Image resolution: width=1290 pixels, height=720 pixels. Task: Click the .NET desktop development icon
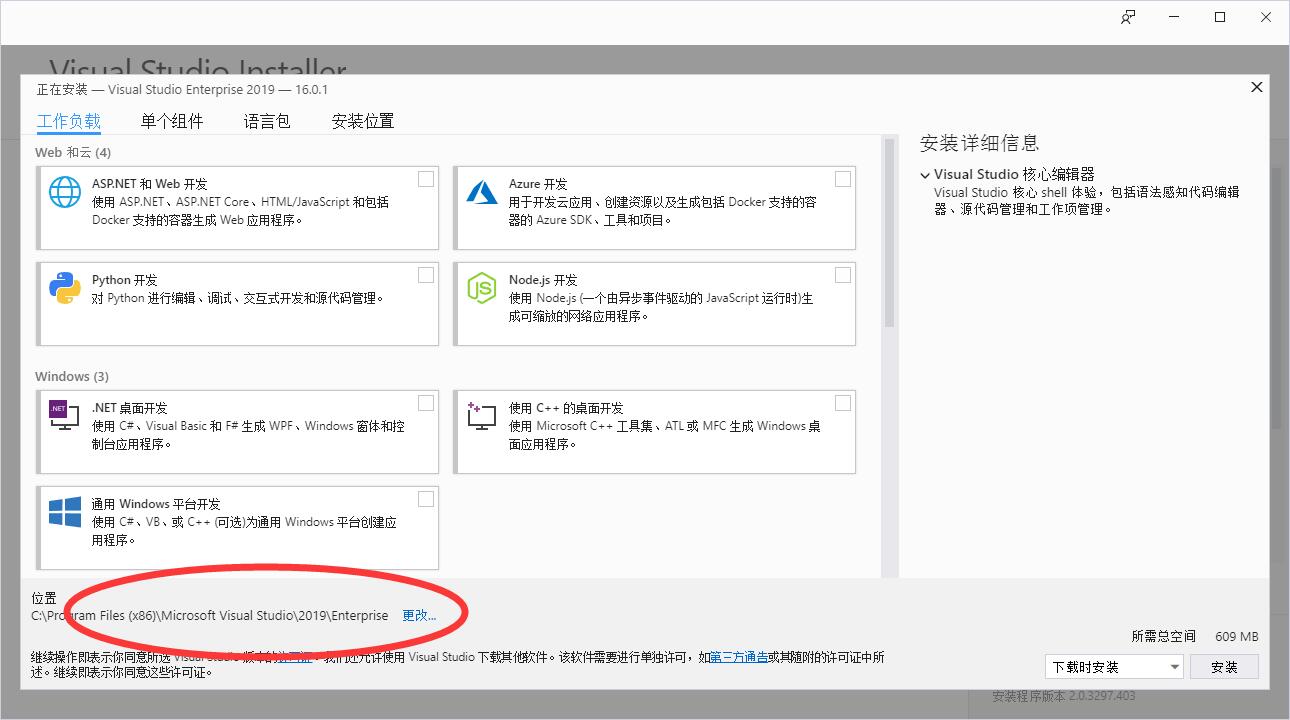coord(64,415)
